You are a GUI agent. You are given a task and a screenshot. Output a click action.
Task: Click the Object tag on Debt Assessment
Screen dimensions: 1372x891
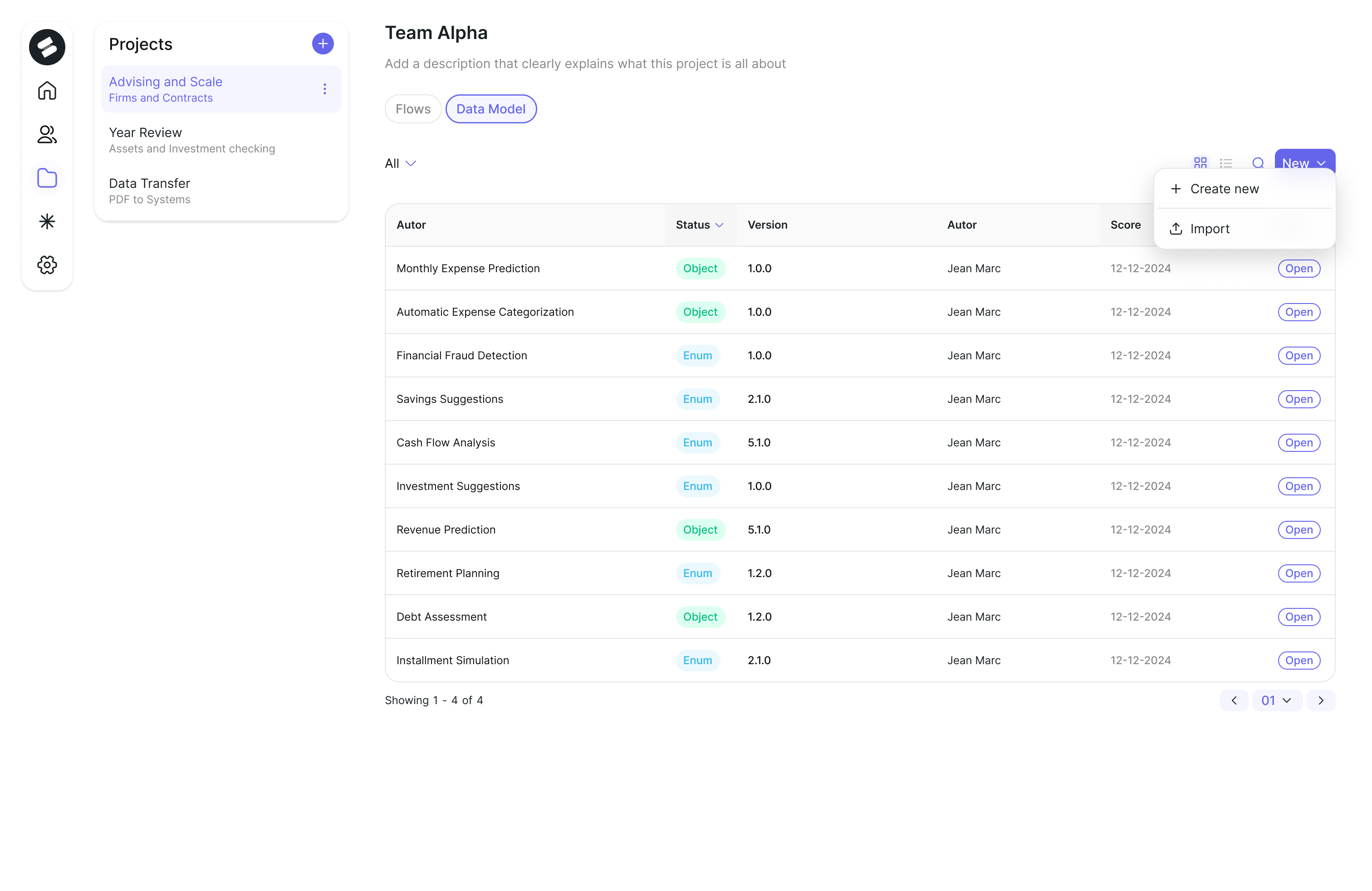(701, 617)
